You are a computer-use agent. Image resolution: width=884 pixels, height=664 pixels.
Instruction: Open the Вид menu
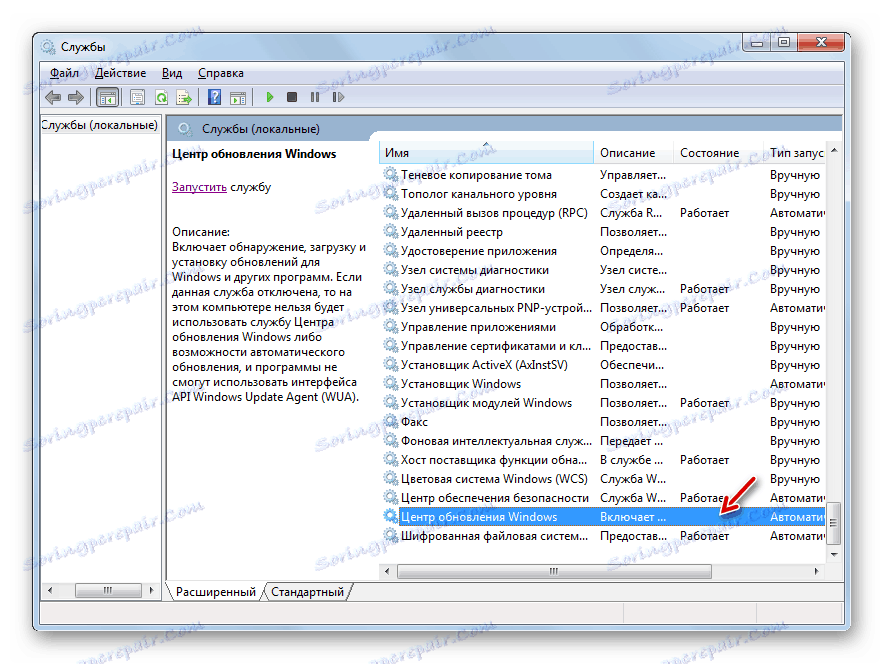tap(172, 73)
